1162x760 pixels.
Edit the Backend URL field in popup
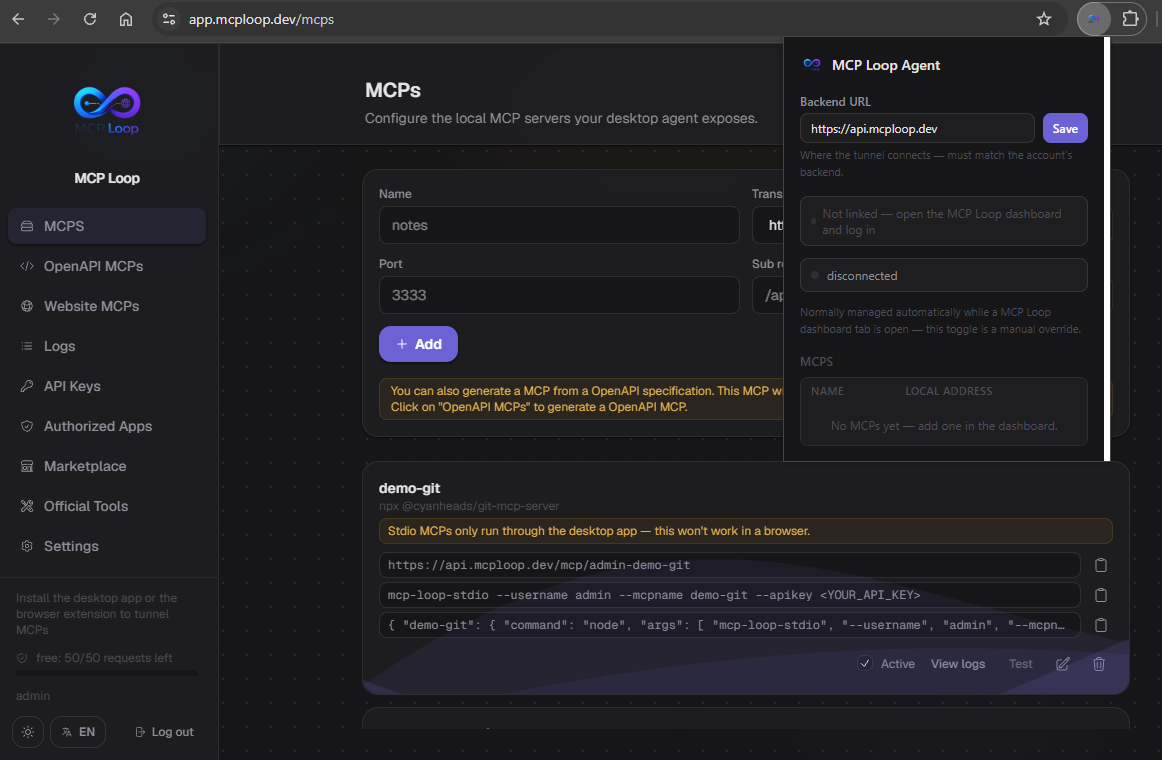[x=917, y=128]
